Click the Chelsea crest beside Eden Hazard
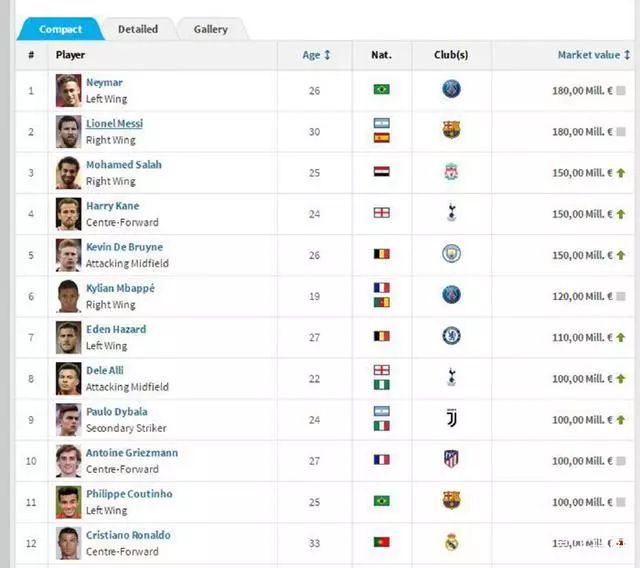The image size is (640, 568). click(x=451, y=336)
